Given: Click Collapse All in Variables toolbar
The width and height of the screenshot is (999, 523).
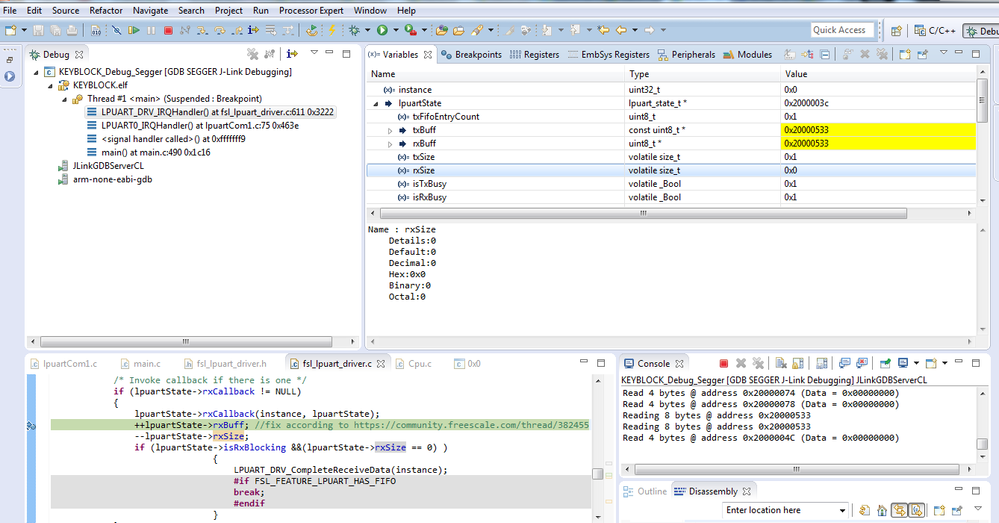Looking at the screenshot, I should pos(825,55).
